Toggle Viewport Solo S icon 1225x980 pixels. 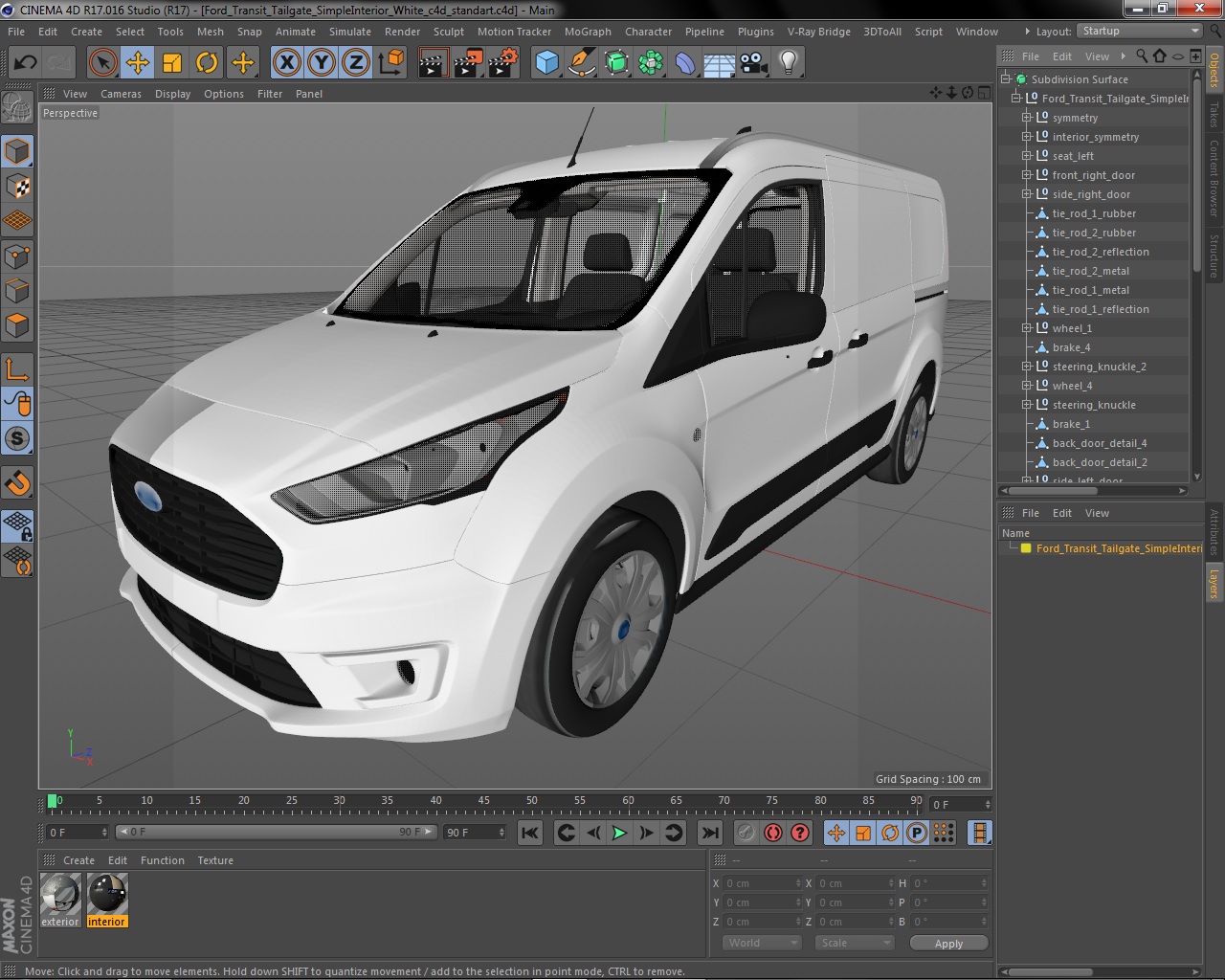[17, 438]
